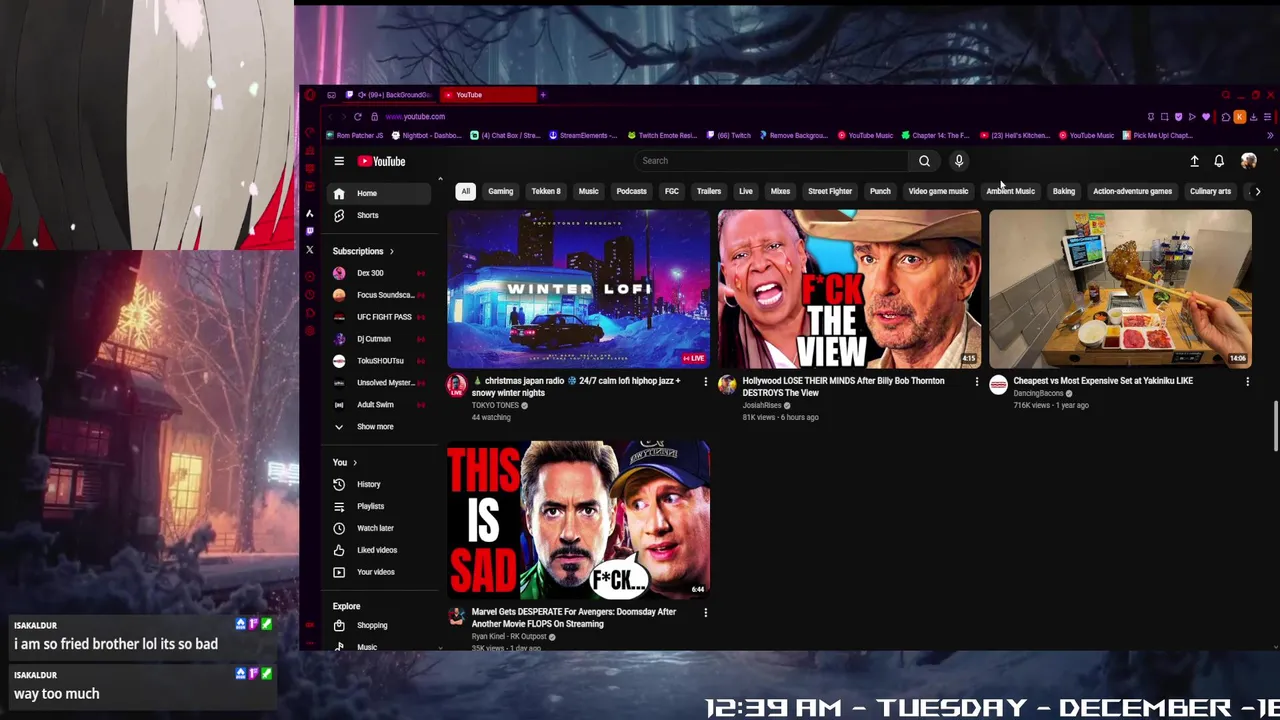Viewport: 1280px width, 720px height.
Task: Select the Video game music chip
Action: coord(938,191)
